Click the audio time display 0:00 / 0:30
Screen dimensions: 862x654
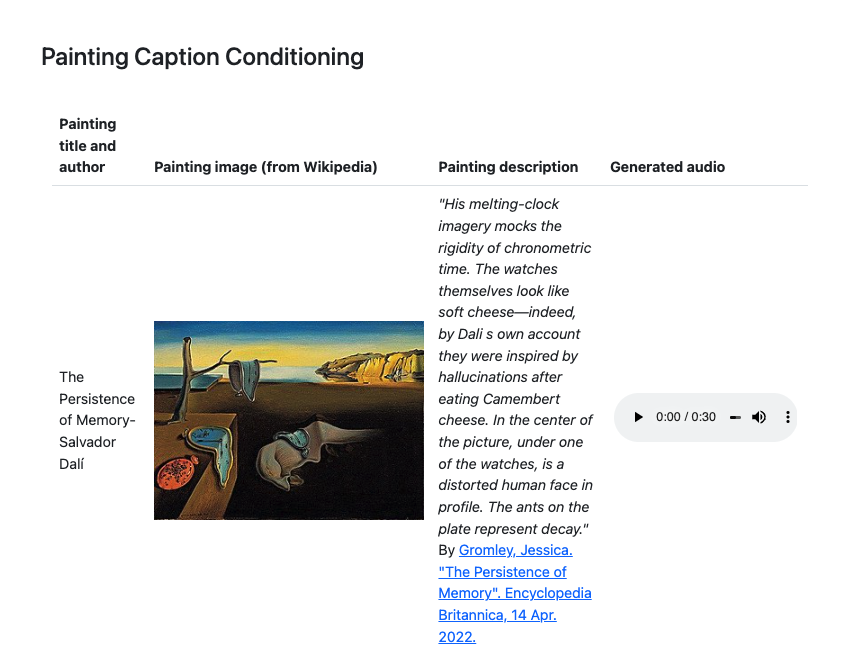point(686,417)
